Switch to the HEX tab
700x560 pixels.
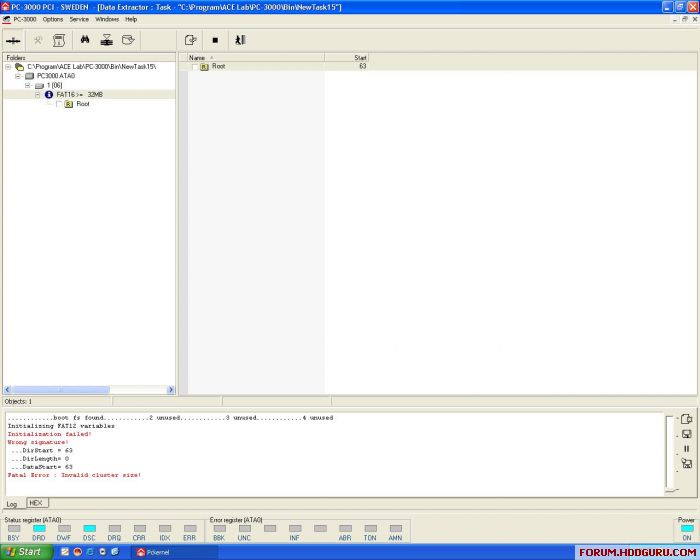pos(36,503)
